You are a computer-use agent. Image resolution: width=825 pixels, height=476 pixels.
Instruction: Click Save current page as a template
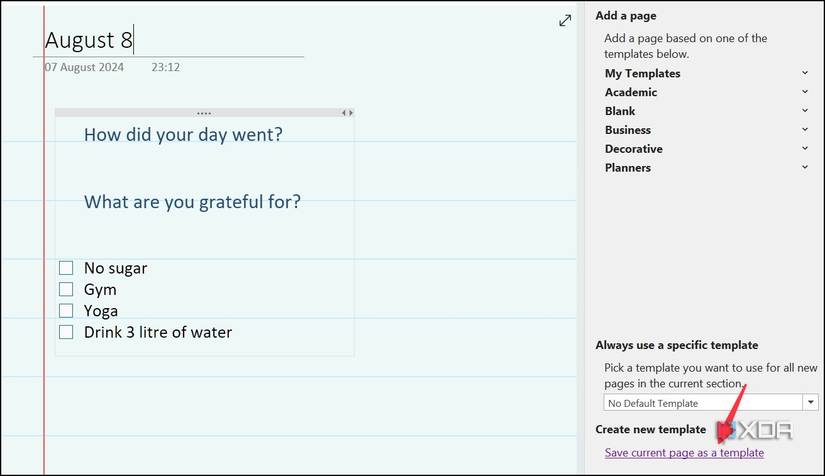[684, 453]
